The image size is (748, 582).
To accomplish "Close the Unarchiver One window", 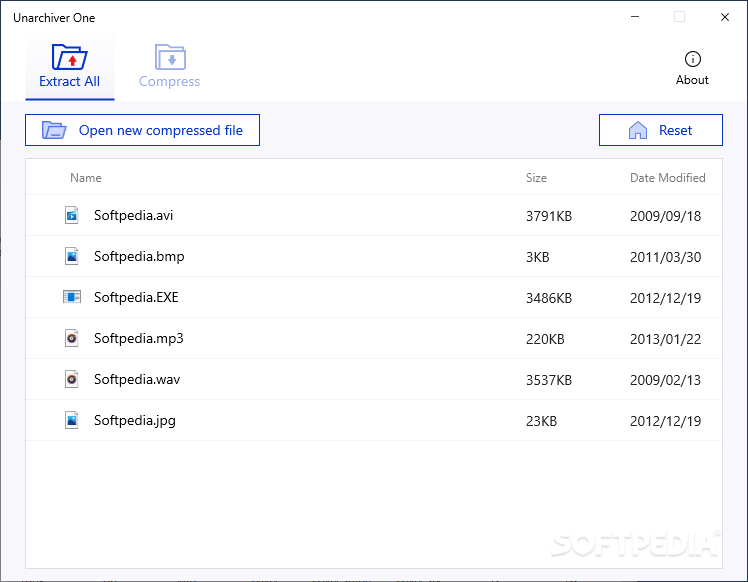I will (x=725, y=17).
